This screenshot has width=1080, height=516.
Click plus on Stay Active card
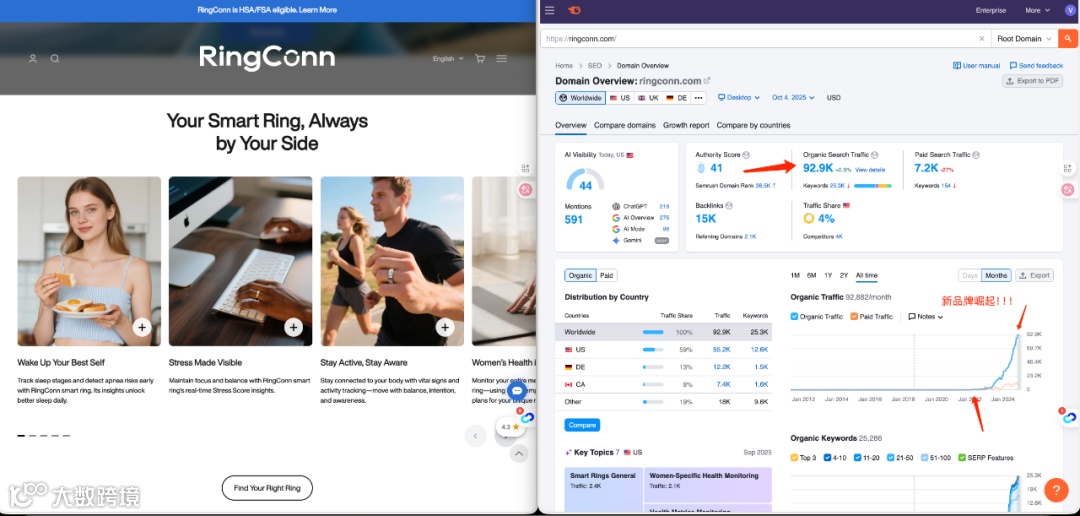pyautogui.click(x=445, y=327)
